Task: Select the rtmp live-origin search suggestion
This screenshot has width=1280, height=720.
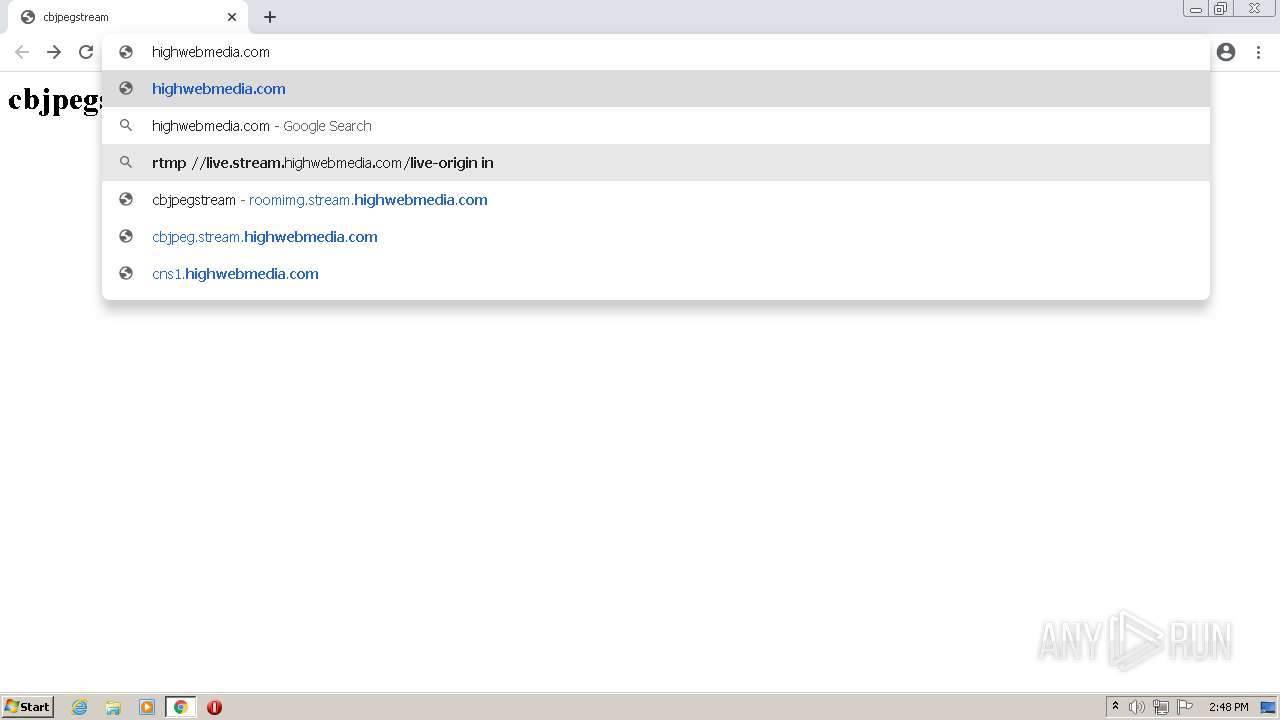Action: point(656,162)
